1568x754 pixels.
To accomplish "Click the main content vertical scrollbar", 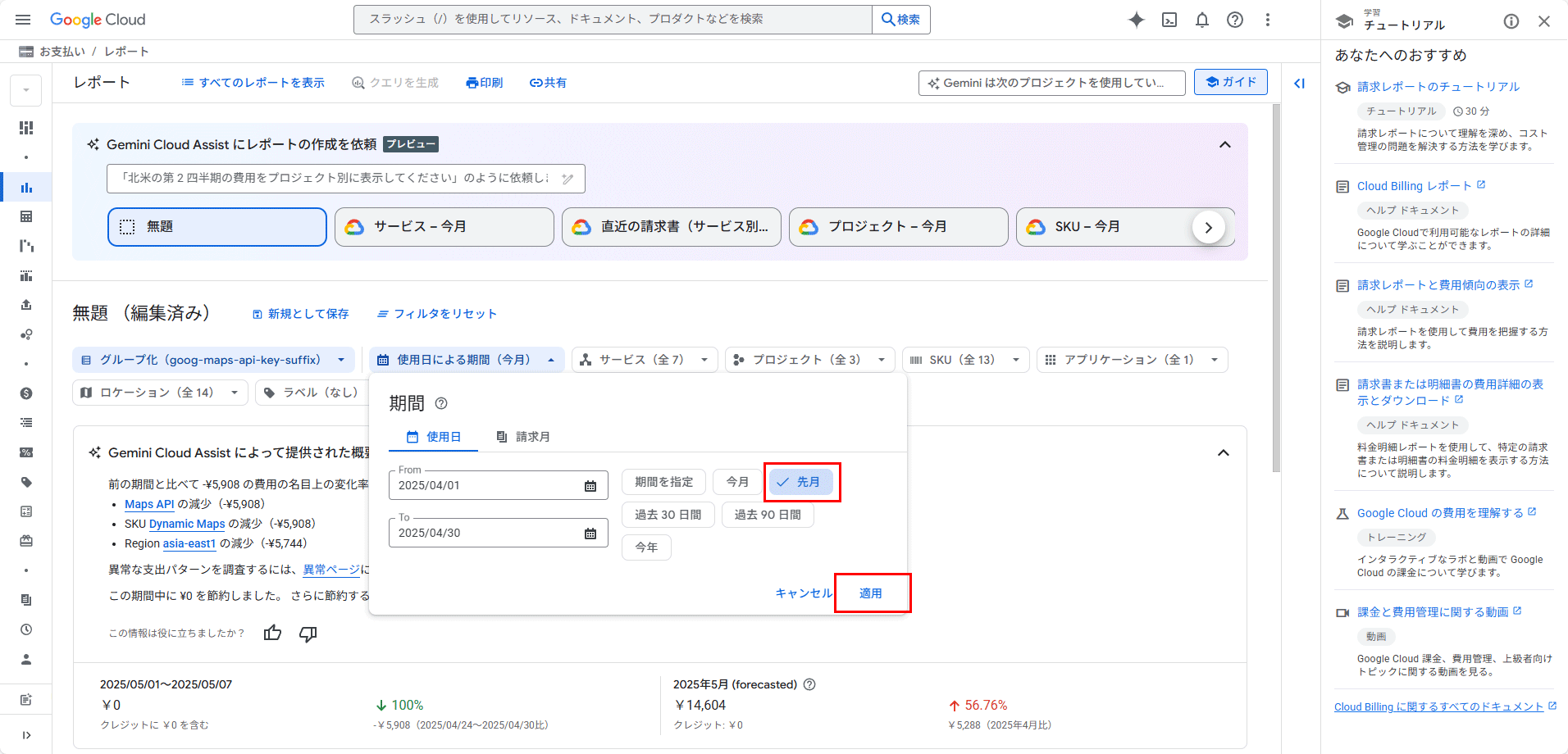I will pos(1275,287).
